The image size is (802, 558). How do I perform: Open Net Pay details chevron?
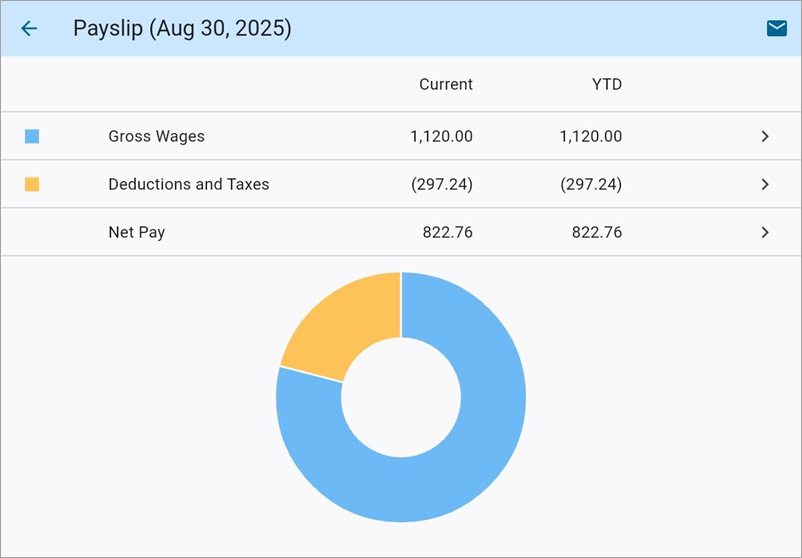point(765,232)
